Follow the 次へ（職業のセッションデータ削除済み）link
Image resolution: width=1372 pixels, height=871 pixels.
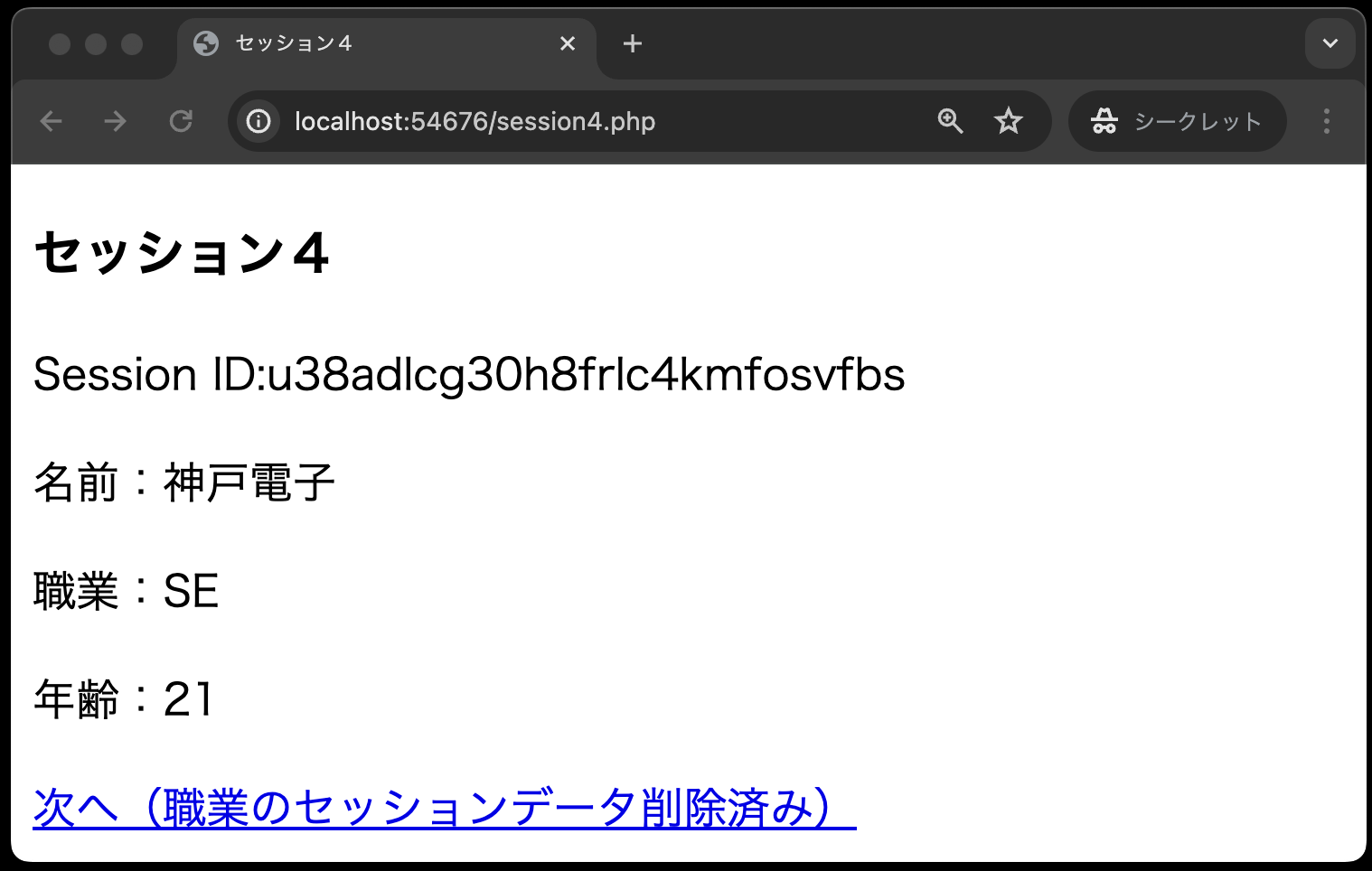443,808
